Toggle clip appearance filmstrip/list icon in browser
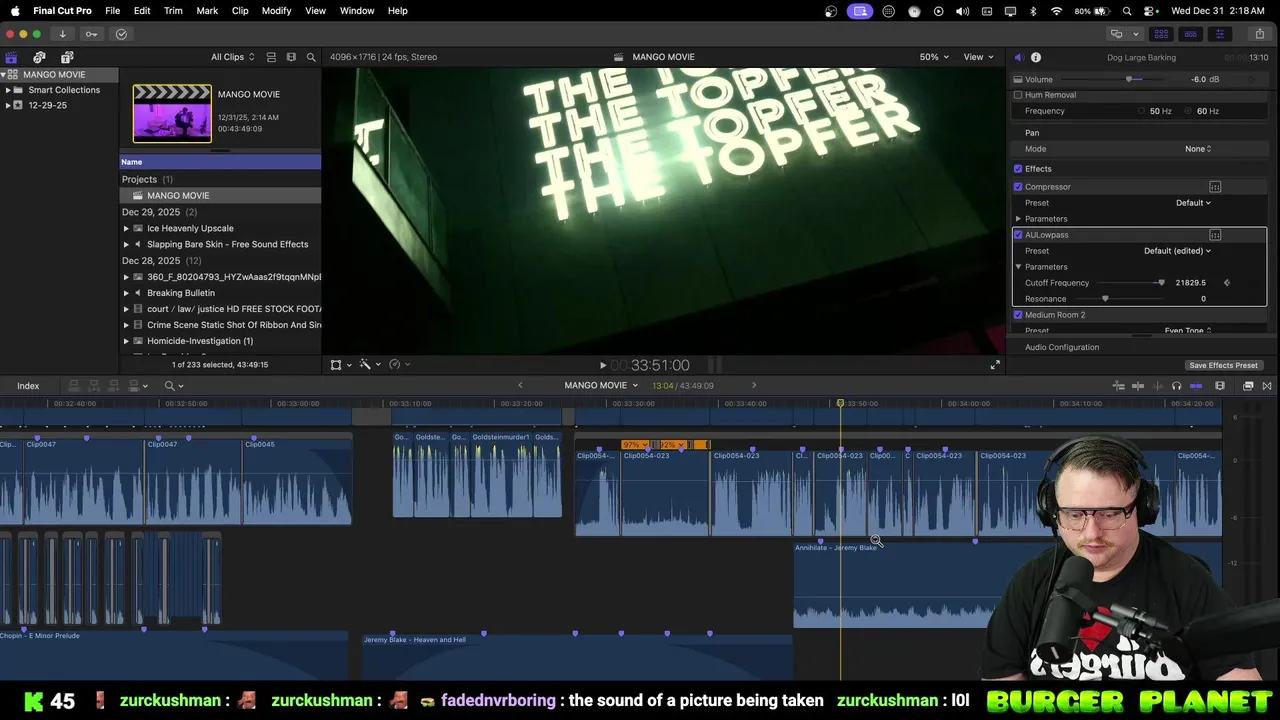 (x=271, y=57)
